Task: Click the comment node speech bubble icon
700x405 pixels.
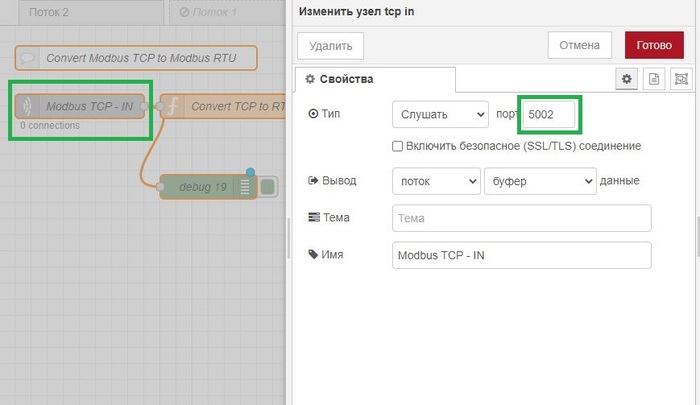Action: pyautogui.click(x=29, y=58)
